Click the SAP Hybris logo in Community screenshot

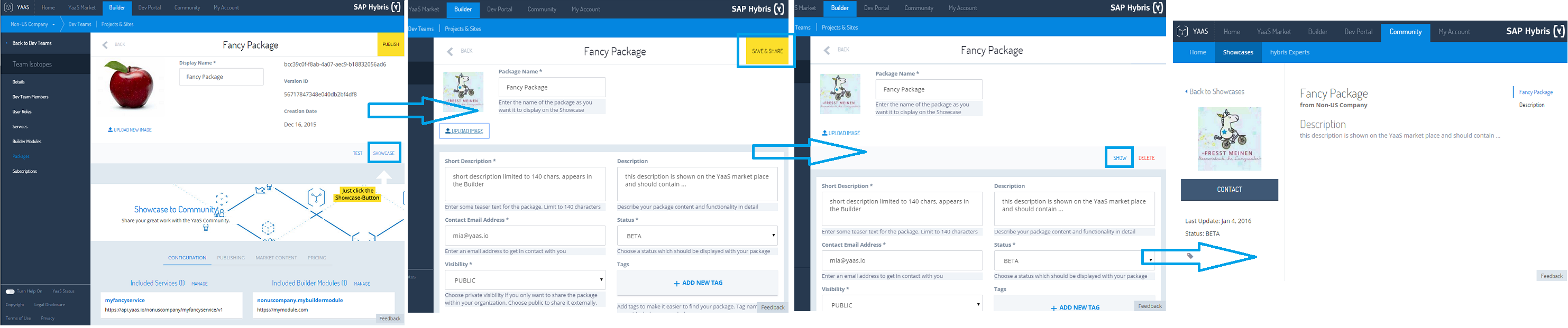pyautogui.click(x=1535, y=31)
